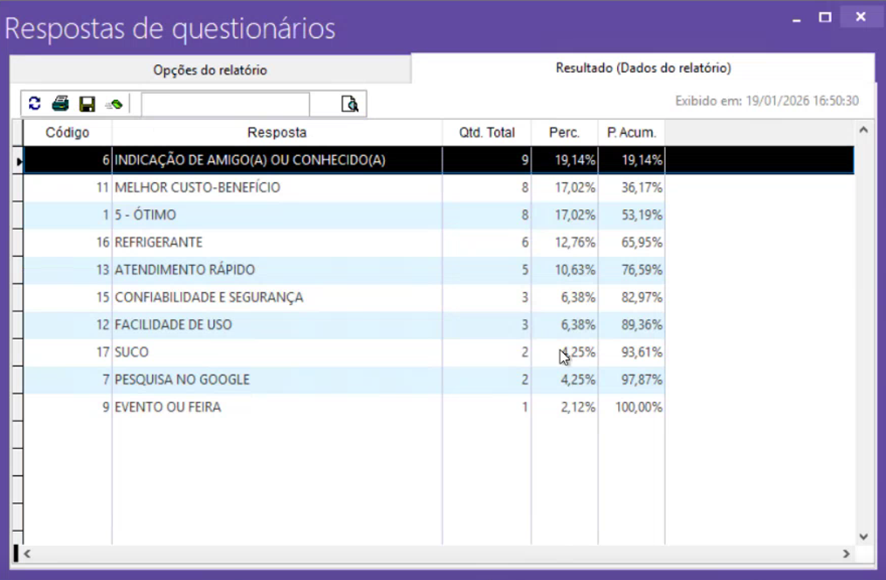Viewport: 886px width, 580px height.
Task: Click vertical scrollbar down arrow
Action: (863, 536)
